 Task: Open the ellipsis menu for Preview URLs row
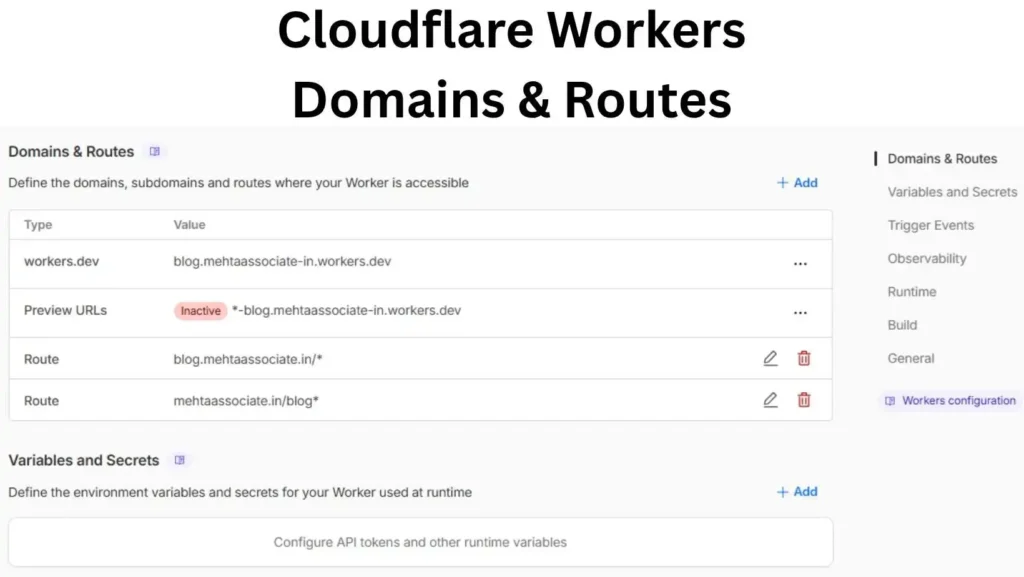(x=800, y=311)
